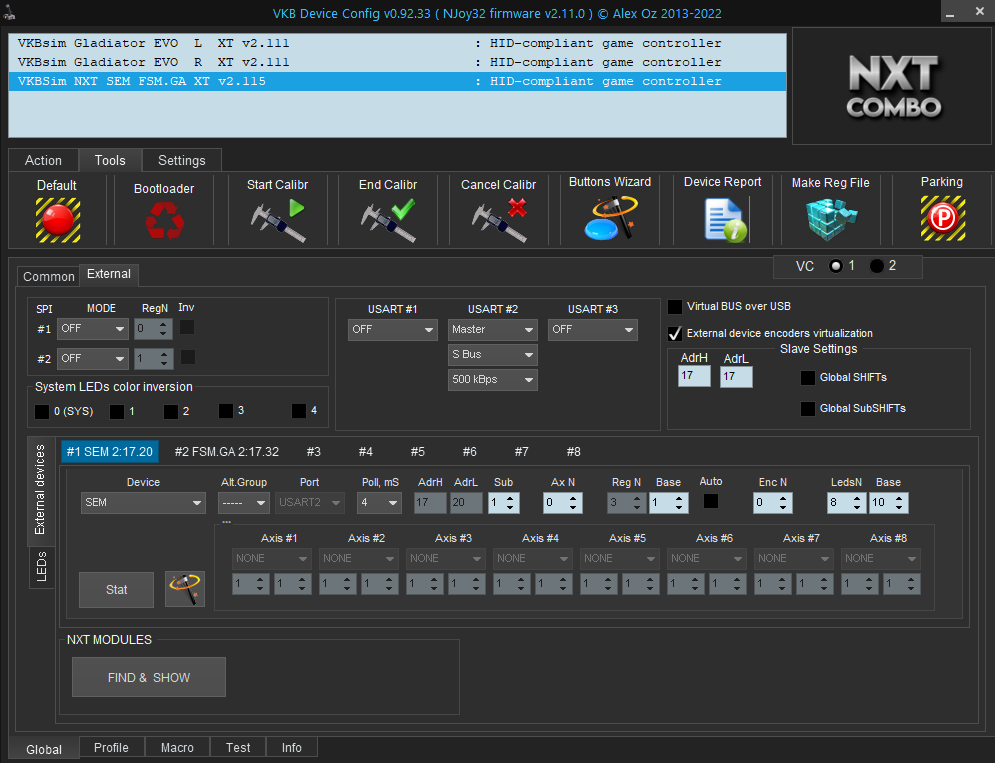Open the Device Report document icon
995x763 pixels.
[x=725, y=220]
